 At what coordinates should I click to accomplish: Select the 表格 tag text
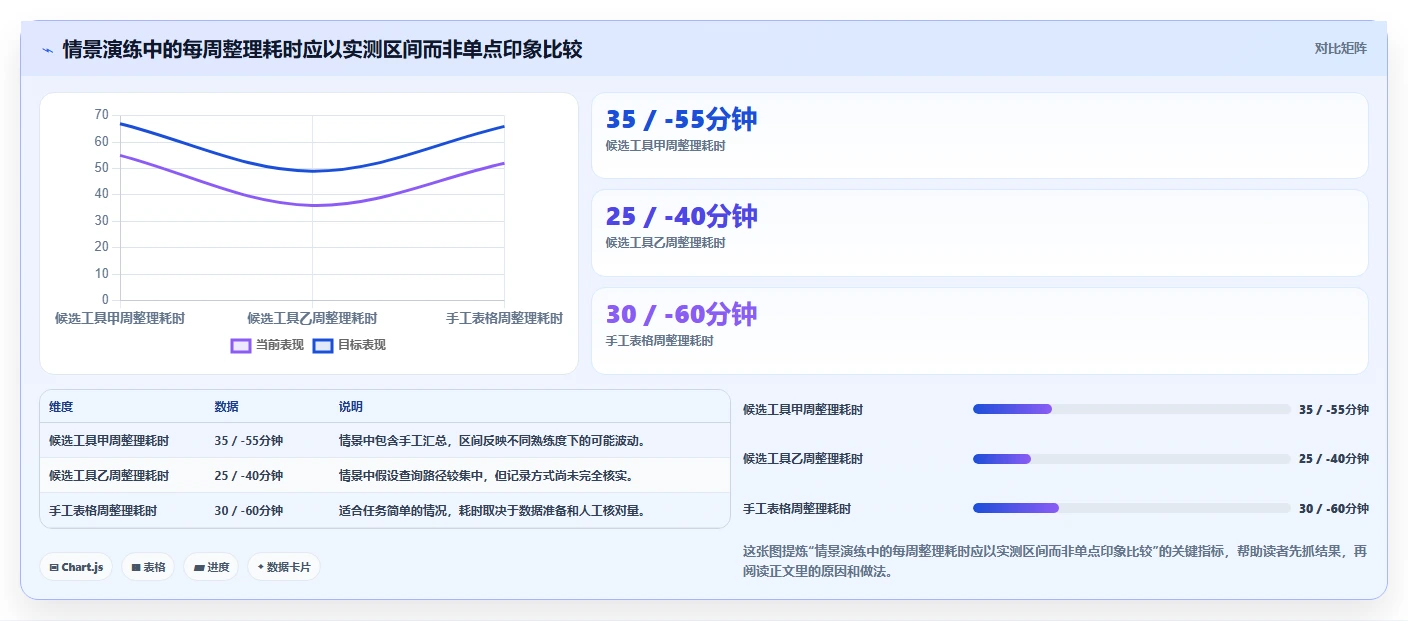coord(154,567)
